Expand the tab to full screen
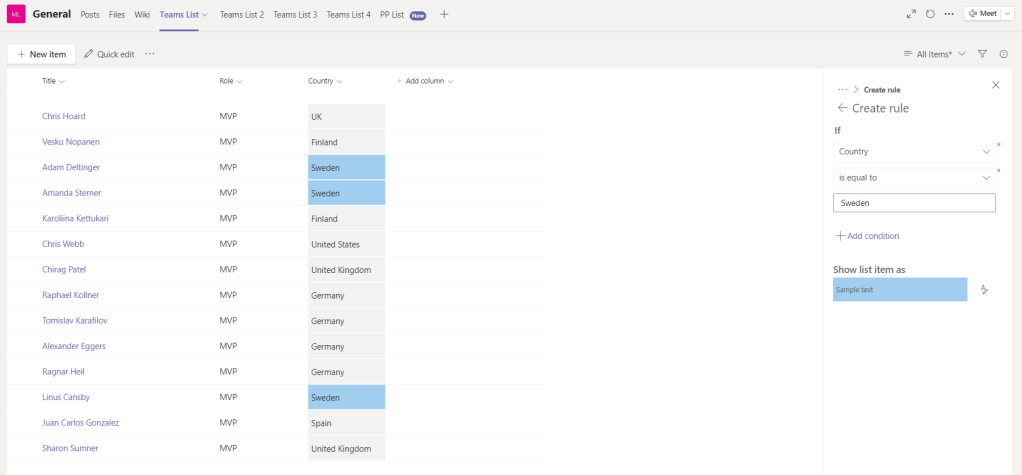Image resolution: width=1022 pixels, height=475 pixels. [x=911, y=14]
